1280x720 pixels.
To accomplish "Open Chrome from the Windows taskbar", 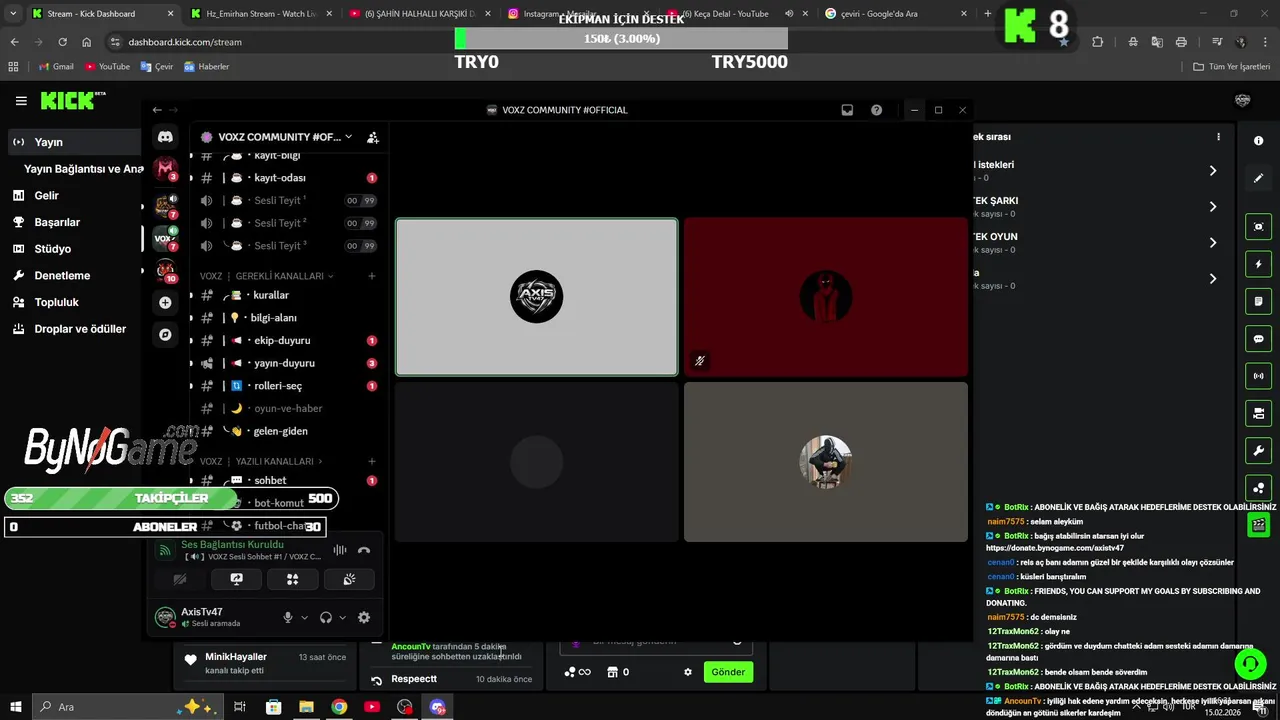I will [x=339, y=707].
